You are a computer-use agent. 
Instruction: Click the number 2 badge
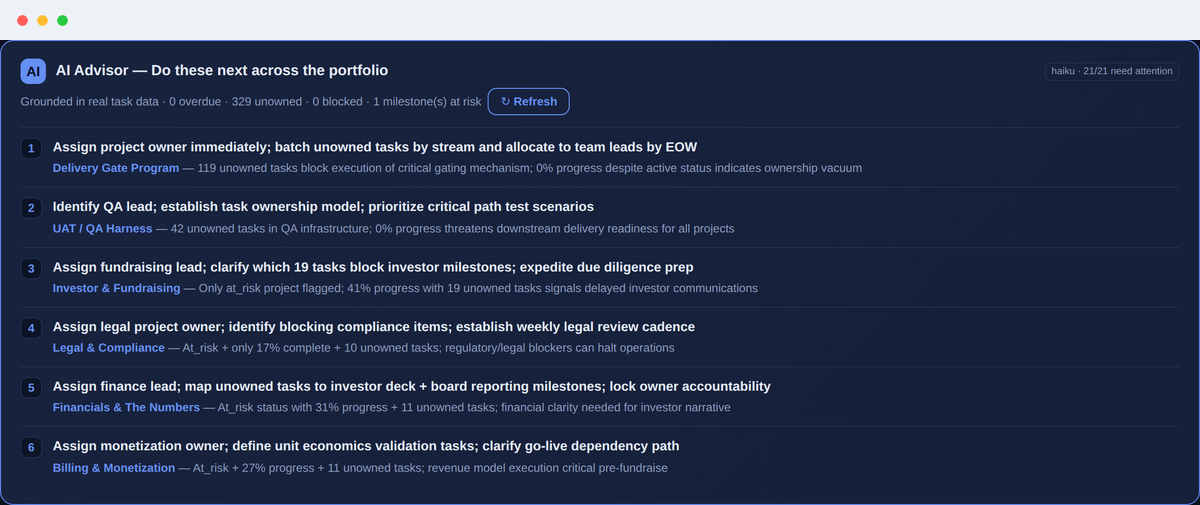pyautogui.click(x=31, y=208)
